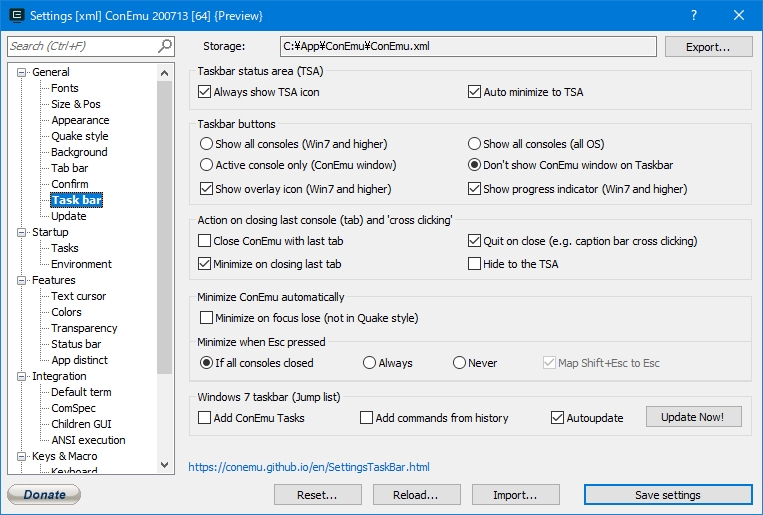Open the Background settings page
The height and width of the screenshot is (515, 763).
79,152
